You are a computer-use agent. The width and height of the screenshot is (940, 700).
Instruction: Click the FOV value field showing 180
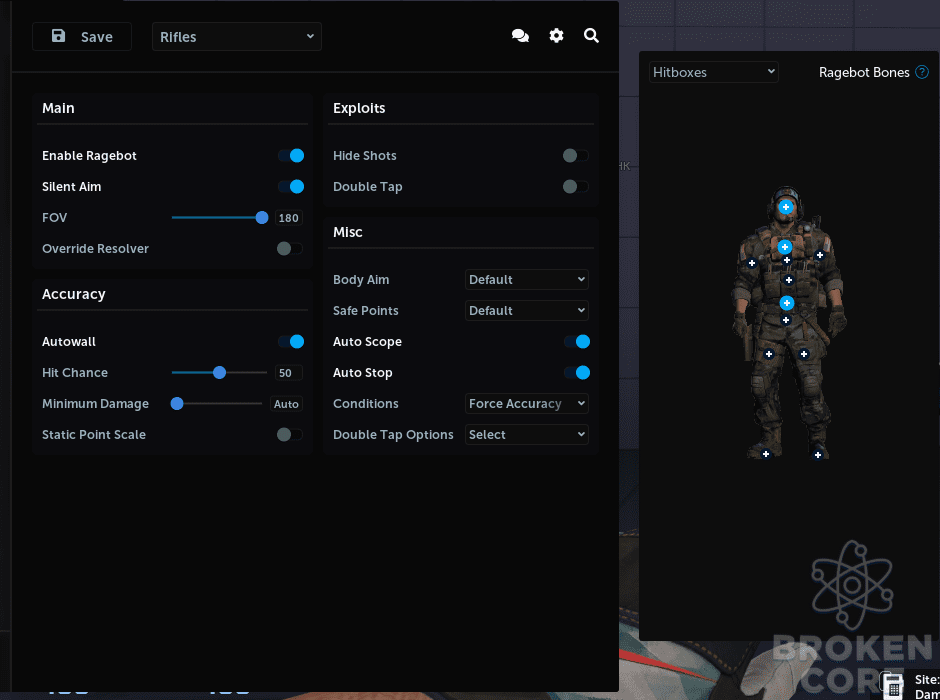[x=288, y=218]
